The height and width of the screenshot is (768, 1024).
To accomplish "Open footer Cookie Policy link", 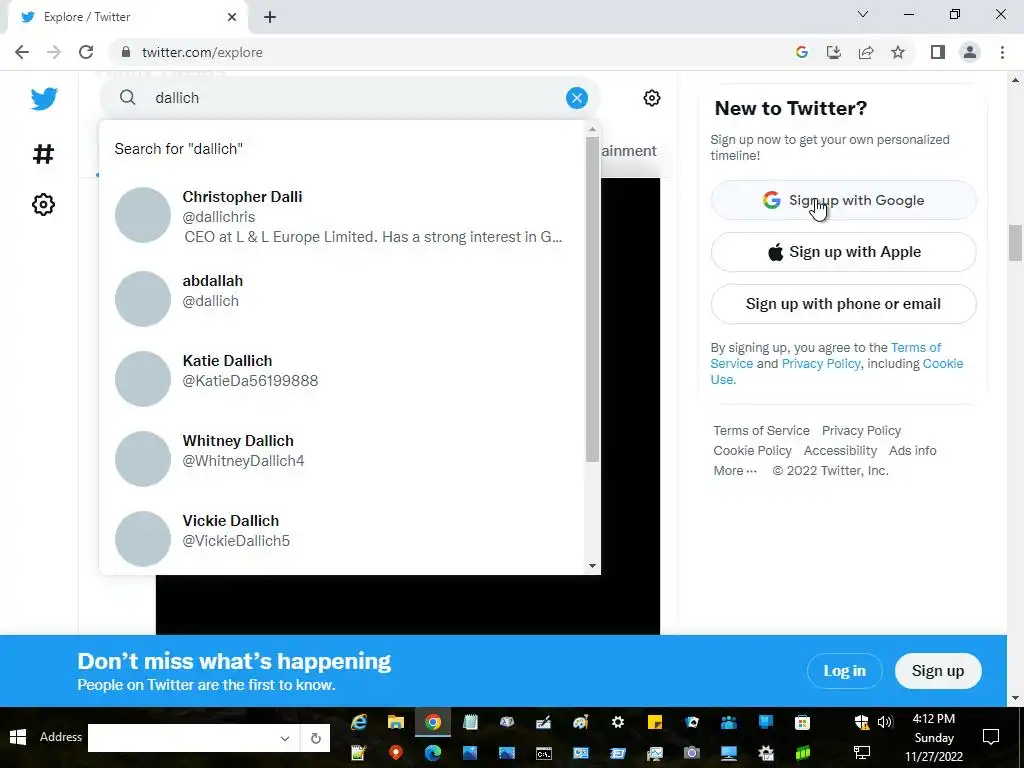I will [752, 451].
